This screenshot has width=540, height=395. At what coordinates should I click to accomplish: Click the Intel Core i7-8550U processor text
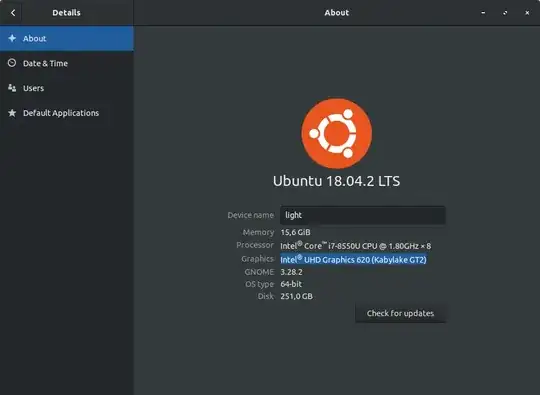tap(355, 246)
